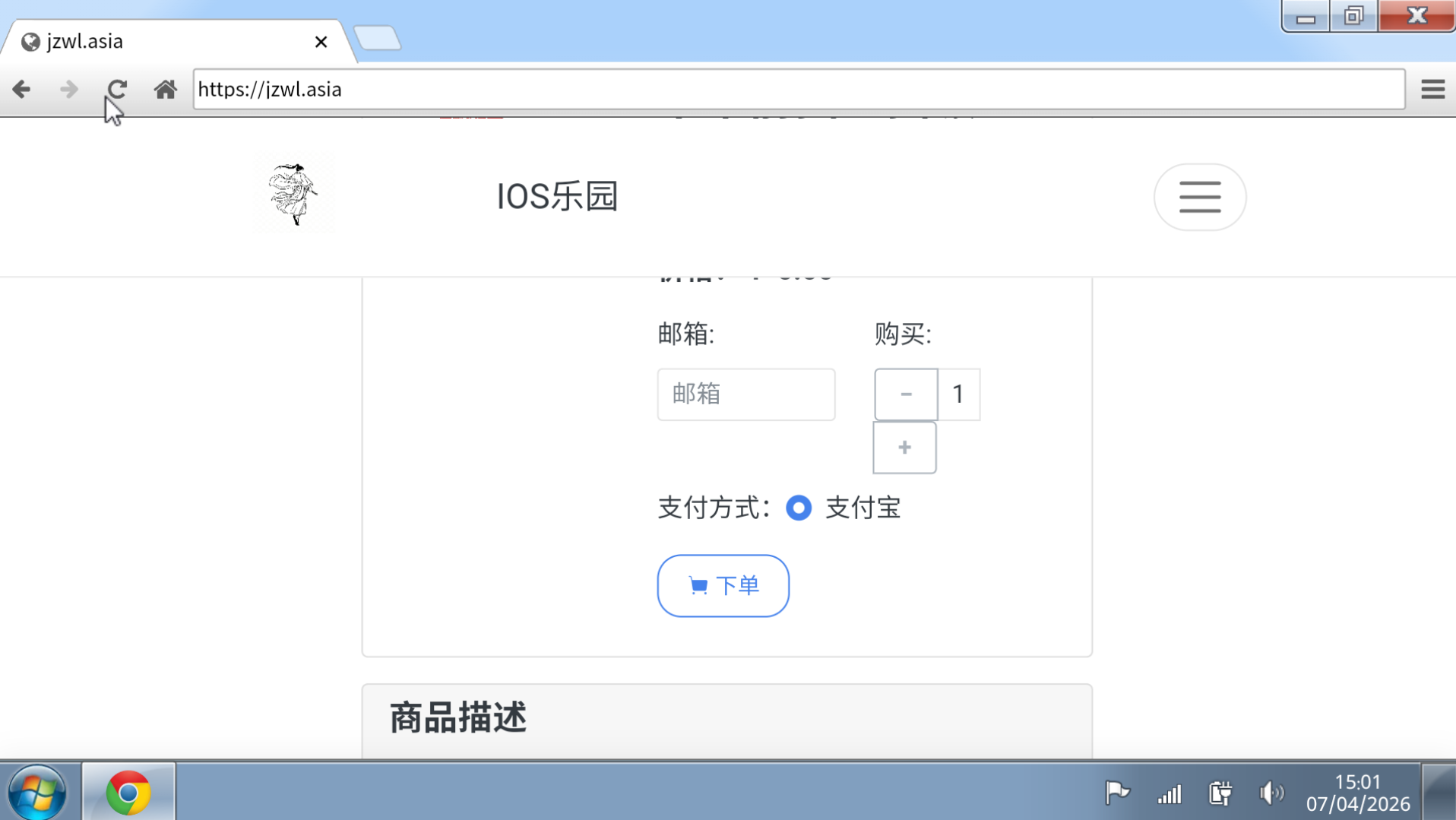Click the browser back arrow
Viewport: 1456px width, 820px height.
(21, 90)
